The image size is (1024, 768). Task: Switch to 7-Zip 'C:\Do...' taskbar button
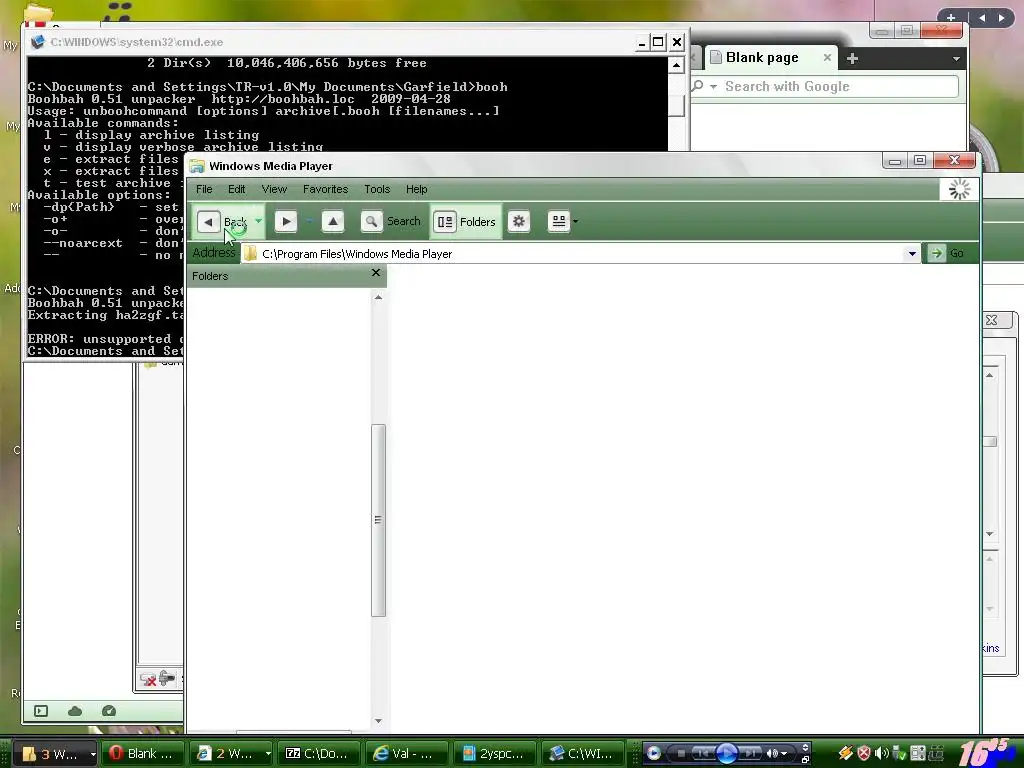[x=318, y=754]
